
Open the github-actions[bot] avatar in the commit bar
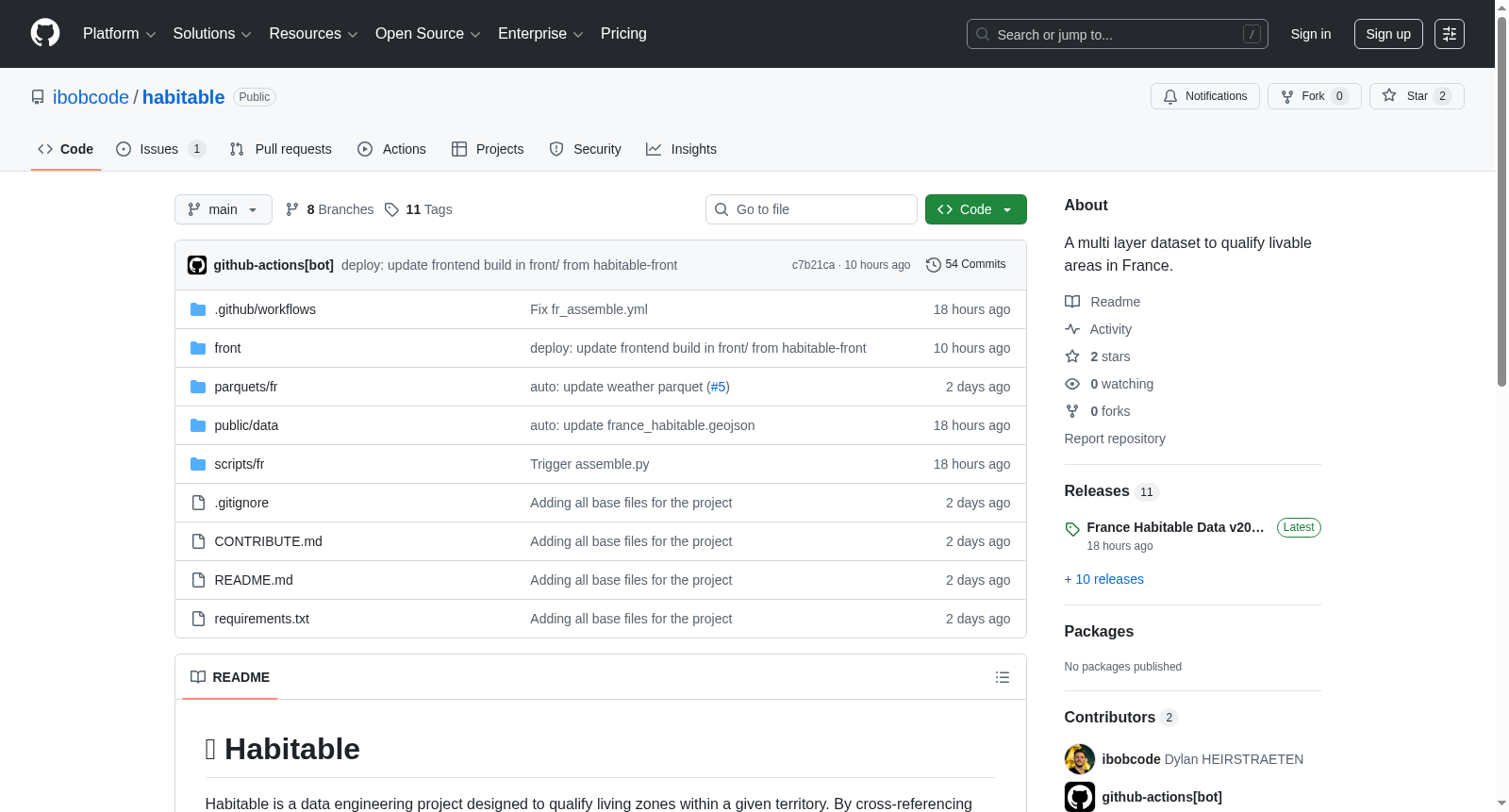click(197, 265)
